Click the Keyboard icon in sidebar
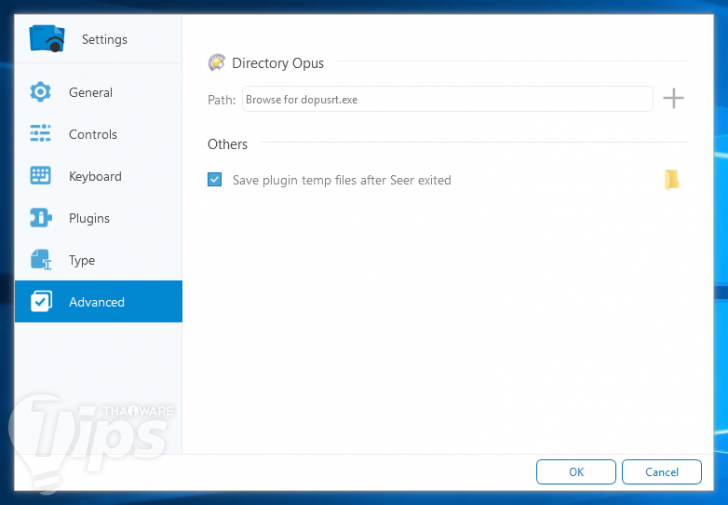The height and width of the screenshot is (505, 728). tap(40, 175)
